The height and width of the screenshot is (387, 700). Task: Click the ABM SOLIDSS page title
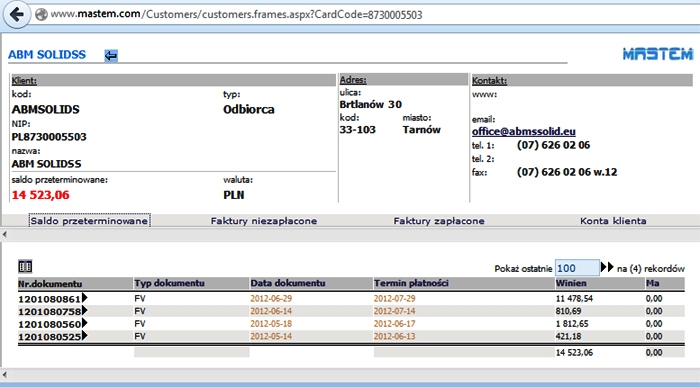coord(47,54)
